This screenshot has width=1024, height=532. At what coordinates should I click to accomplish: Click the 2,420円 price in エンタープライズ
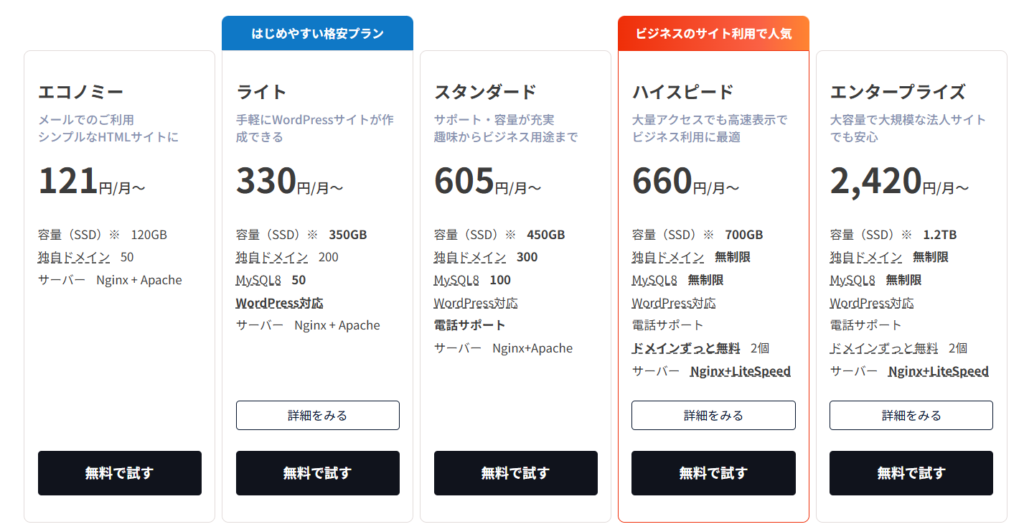tap(876, 181)
